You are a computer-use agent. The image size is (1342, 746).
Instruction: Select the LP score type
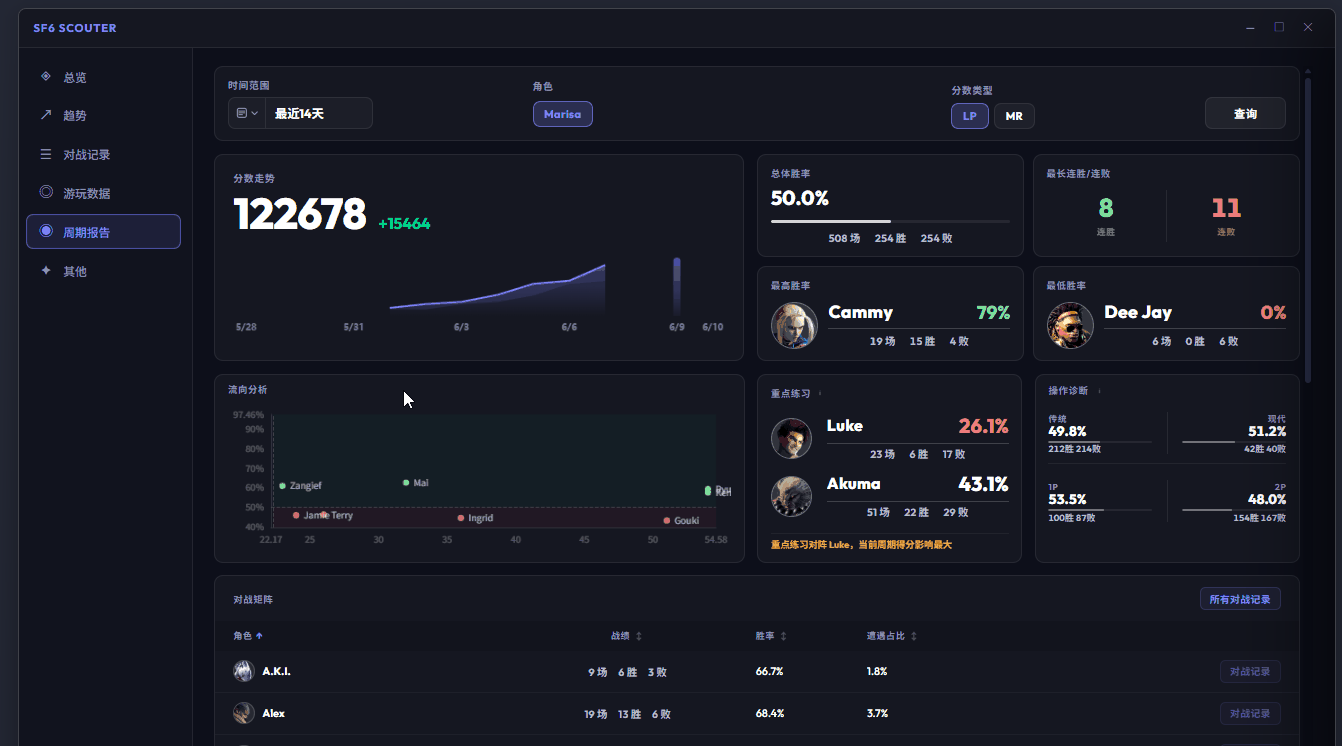pyautogui.click(x=970, y=116)
